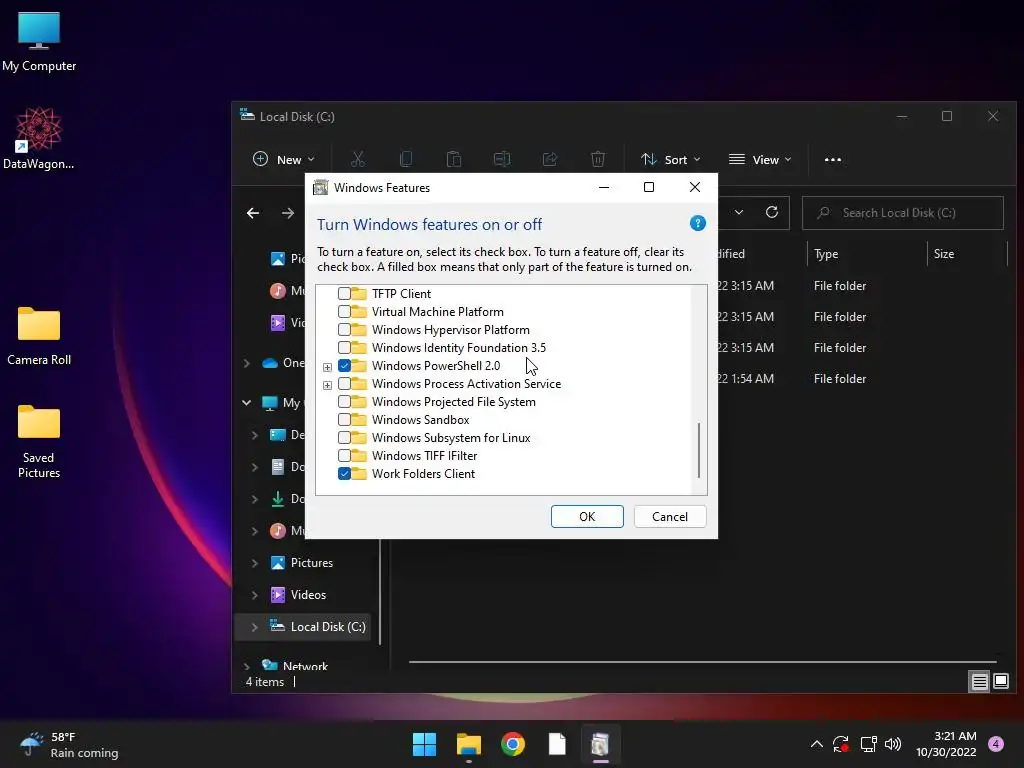
Task: Expand Network in navigation pane
Action: (x=247, y=667)
